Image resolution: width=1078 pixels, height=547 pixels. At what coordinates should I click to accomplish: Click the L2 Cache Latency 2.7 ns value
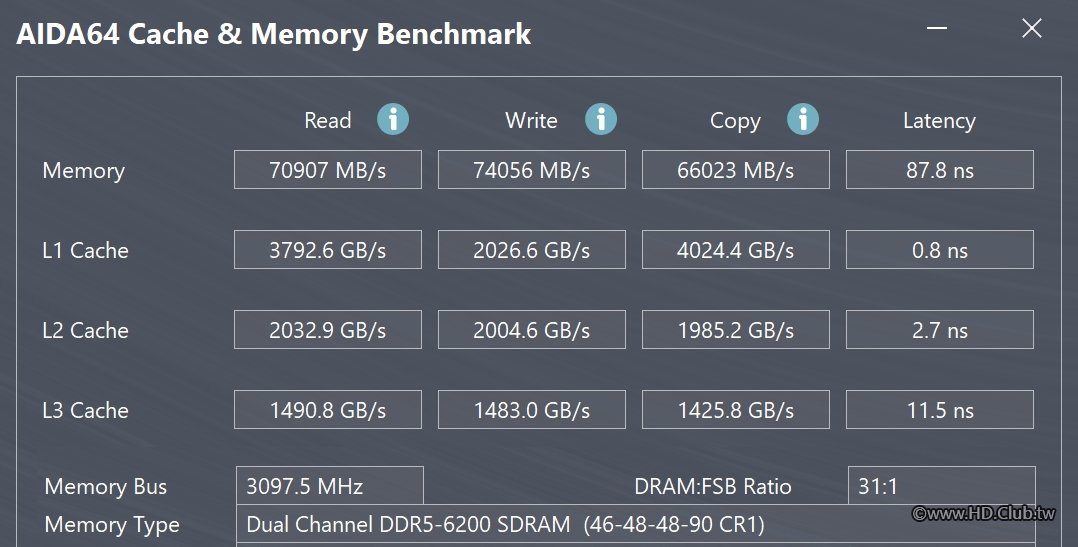pos(940,330)
